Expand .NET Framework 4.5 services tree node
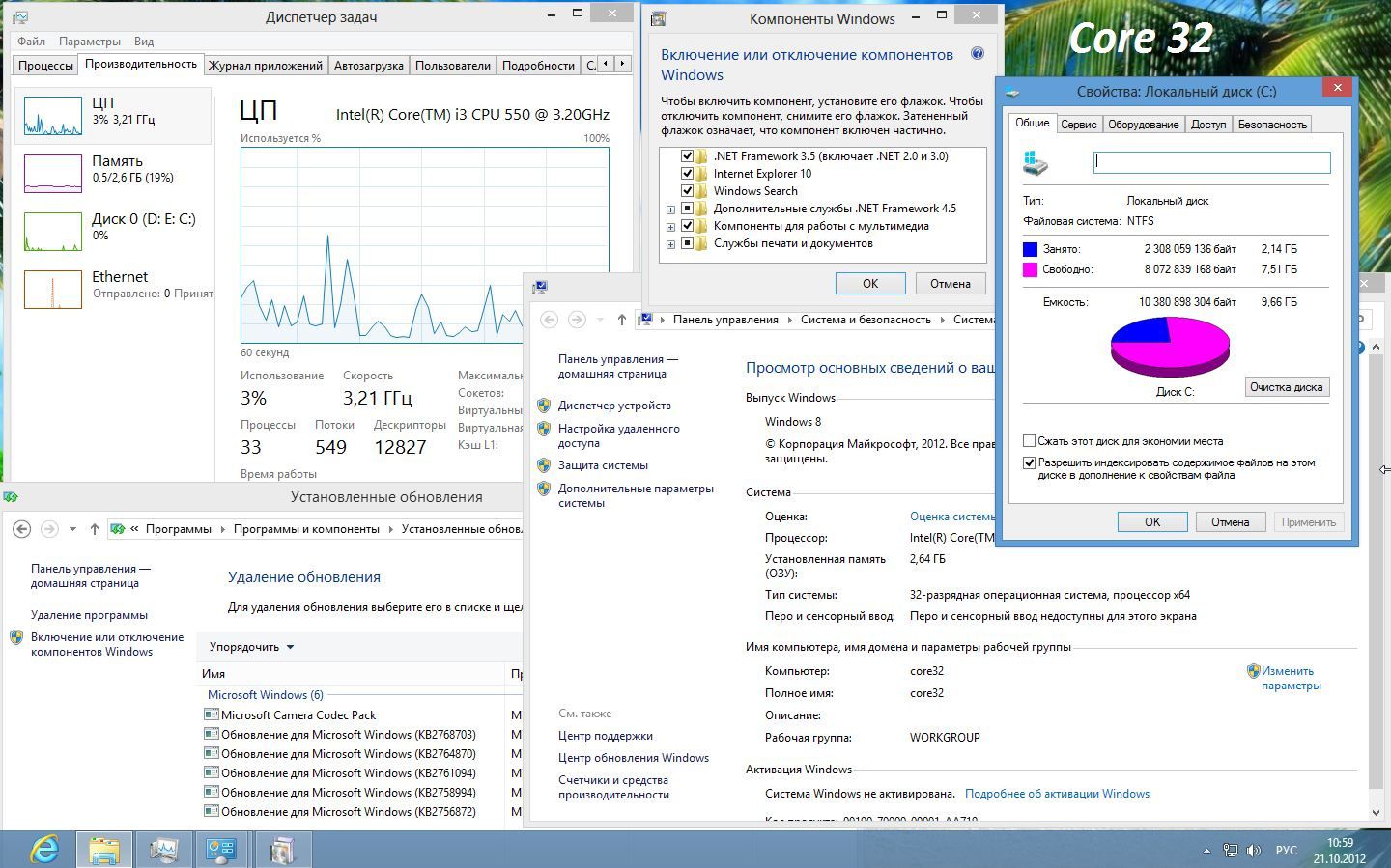 point(670,210)
